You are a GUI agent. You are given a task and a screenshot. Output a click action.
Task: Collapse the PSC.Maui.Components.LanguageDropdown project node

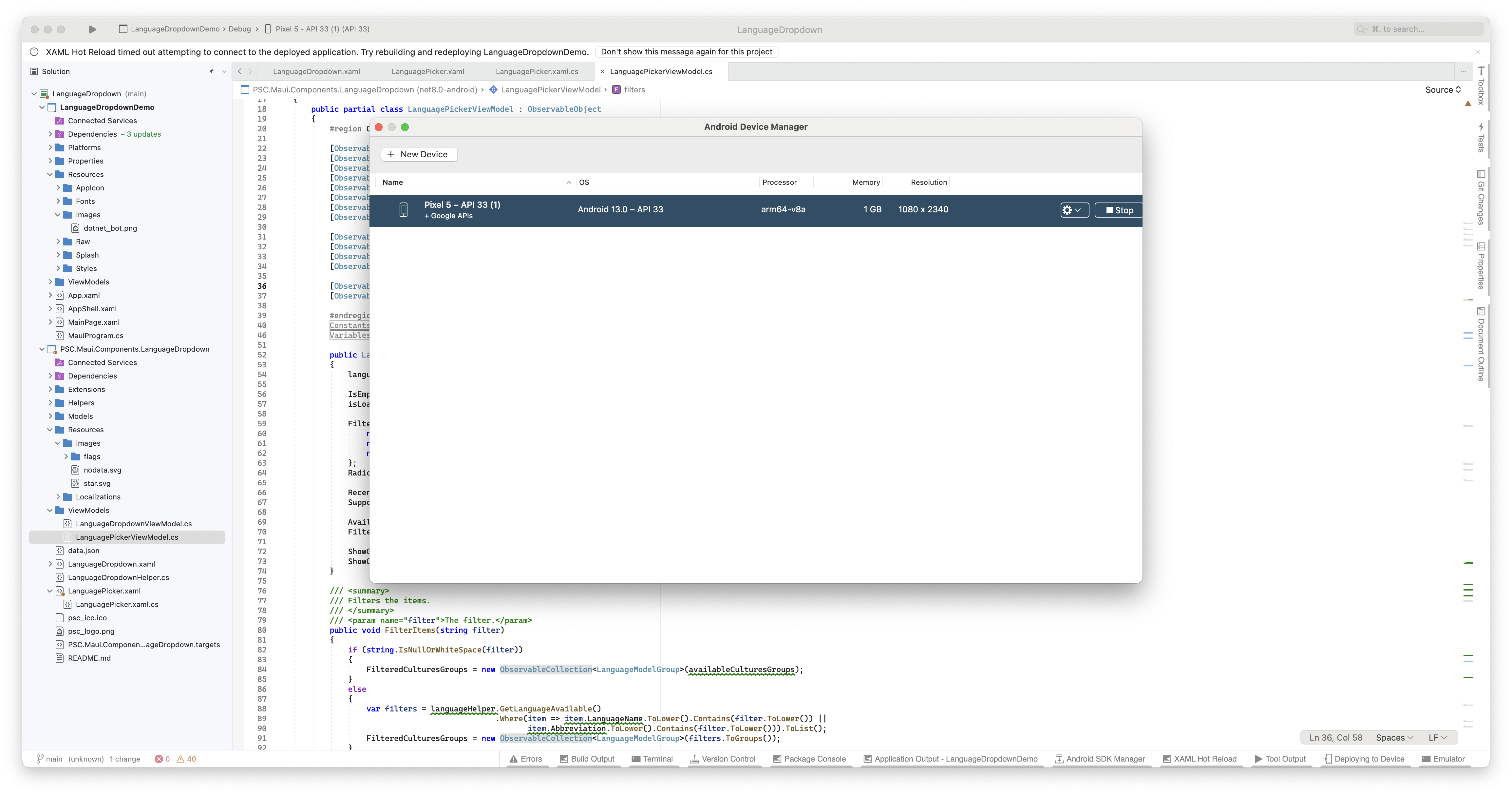coord(42,349)
